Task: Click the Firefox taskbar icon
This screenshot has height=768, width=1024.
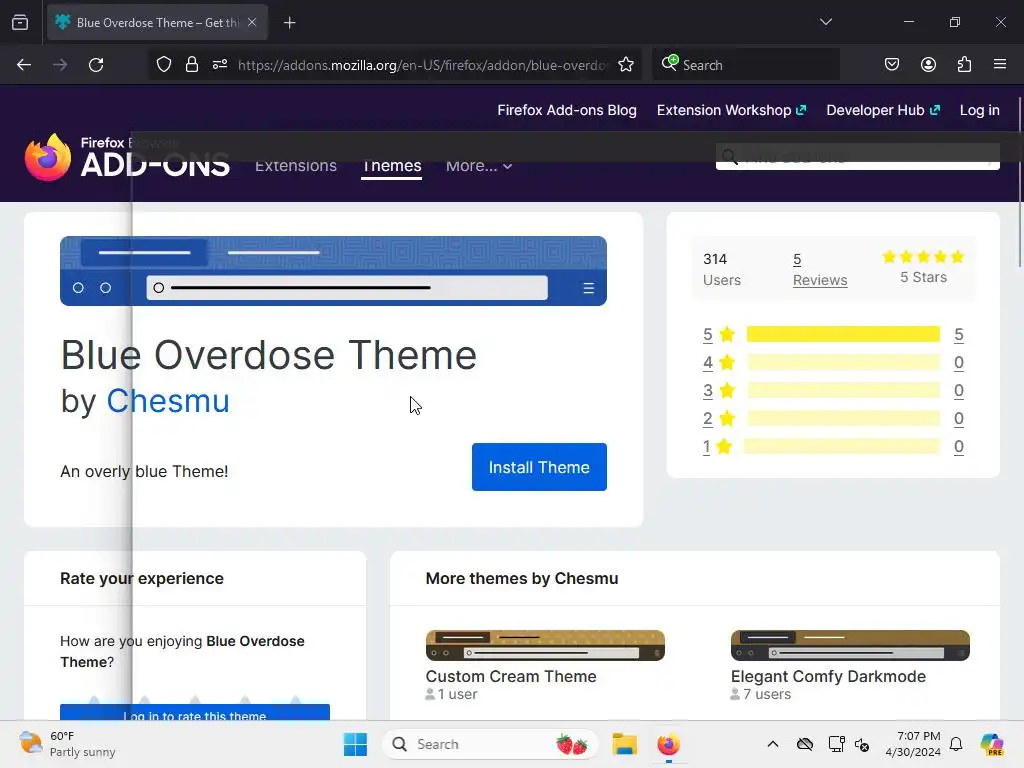Action: click(668, 744)
